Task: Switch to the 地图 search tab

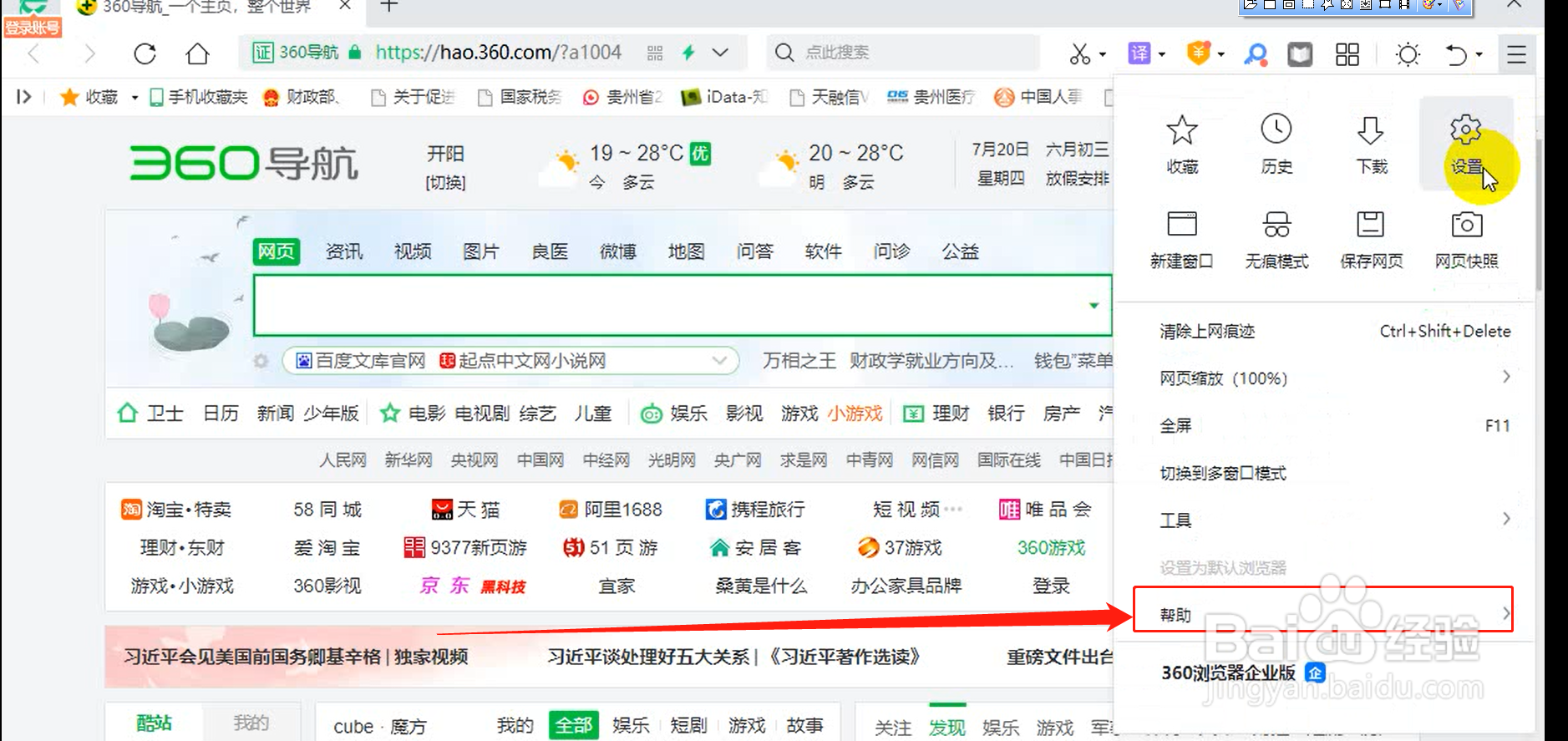Action: (687, 251)
